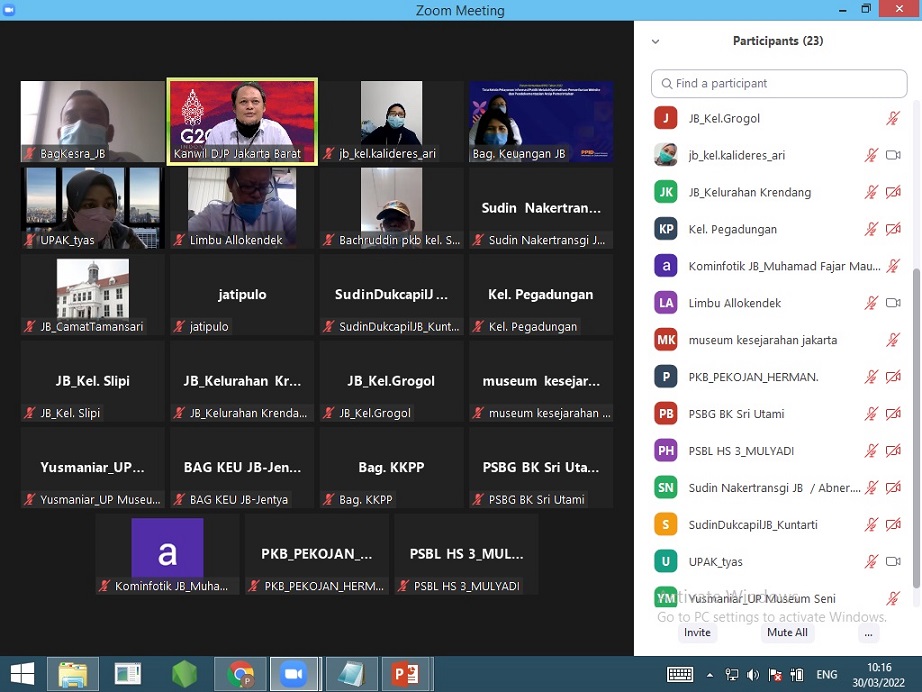
Task: Click muted mic icon for JB_Kel.Grogol
Action: [893, 118]
